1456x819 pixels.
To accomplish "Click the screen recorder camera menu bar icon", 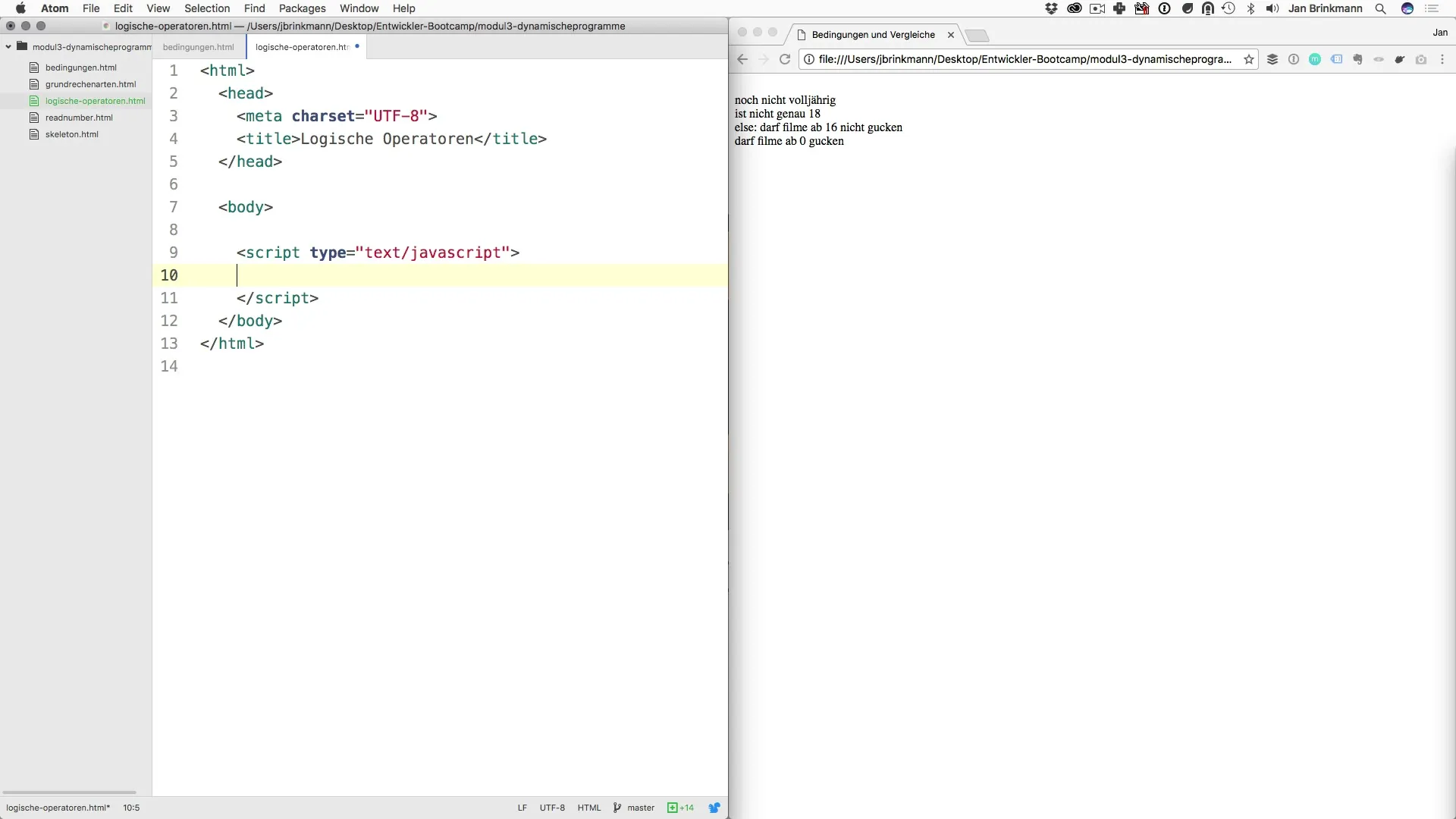I will [1097, 8].
